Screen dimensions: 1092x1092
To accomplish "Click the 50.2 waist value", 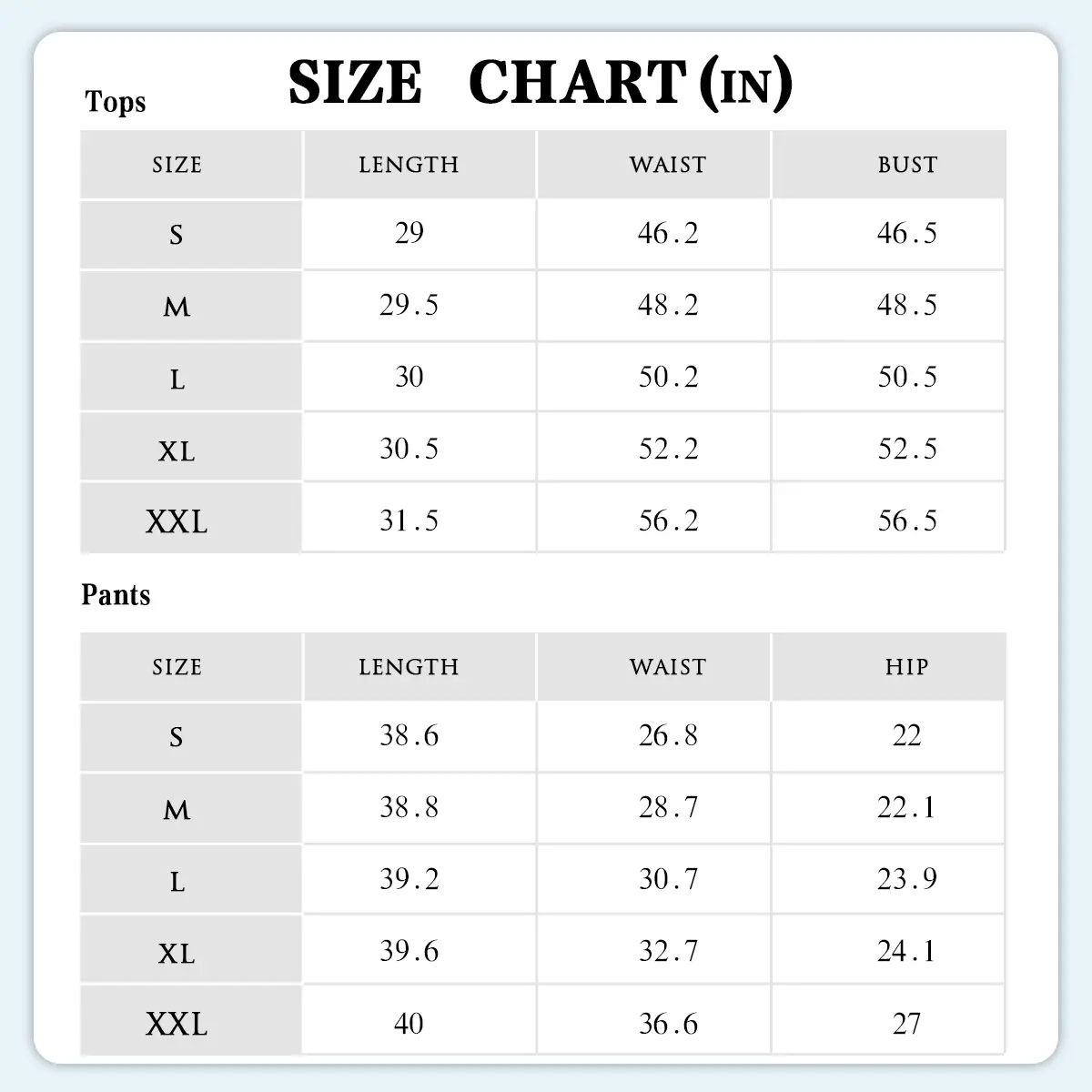I will click(x=668, y=378).
